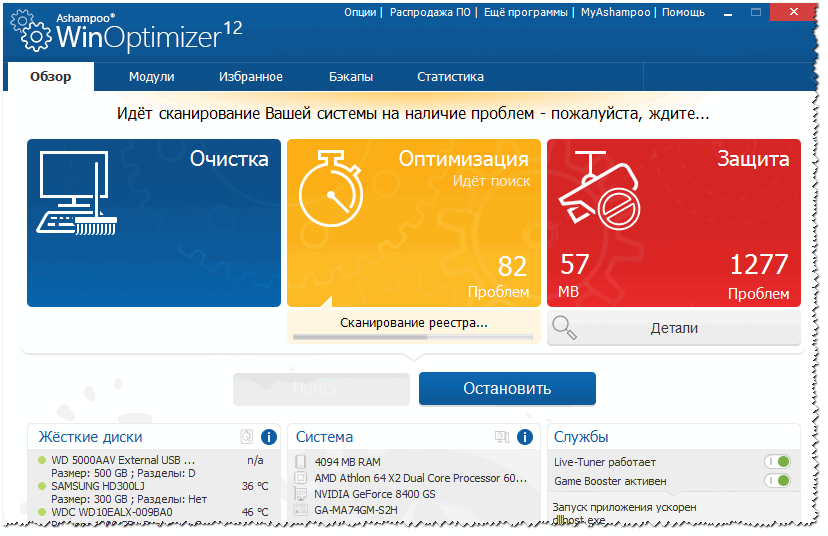The width and height of the screenshot is (828, 536).
Task: Open Распродажа ПО link
Action: pyautogui.click(x=430, y=12)
